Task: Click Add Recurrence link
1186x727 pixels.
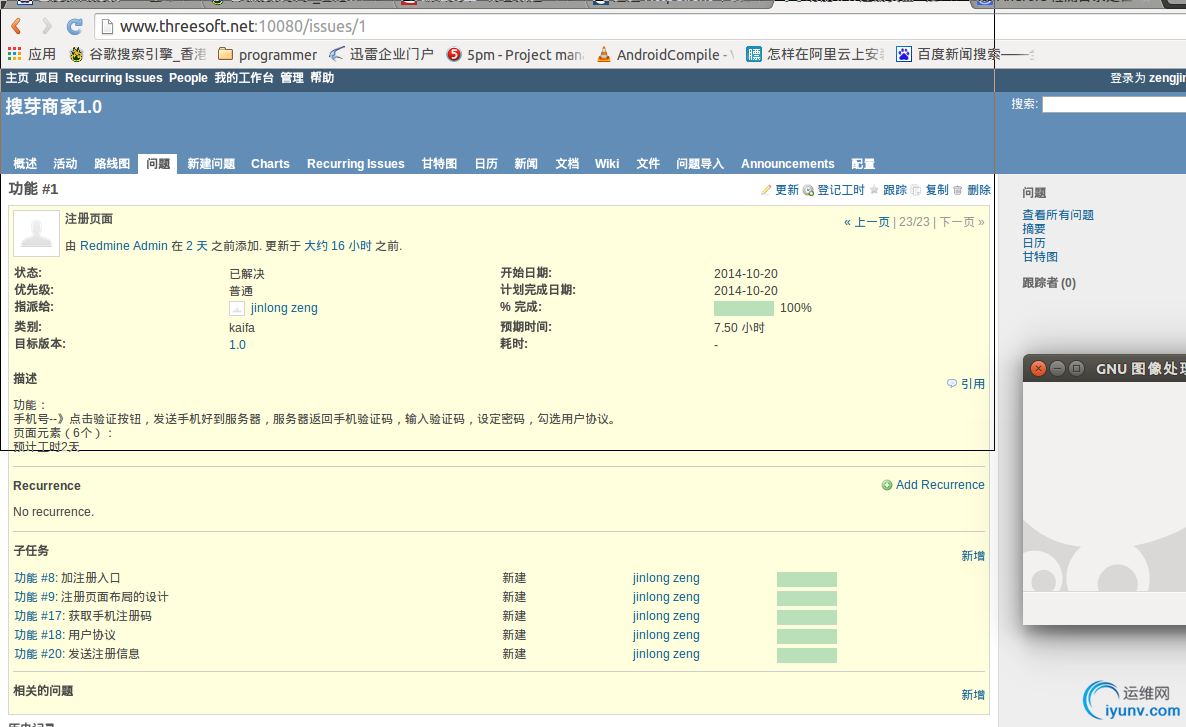Action: click(x=940, y=485)
